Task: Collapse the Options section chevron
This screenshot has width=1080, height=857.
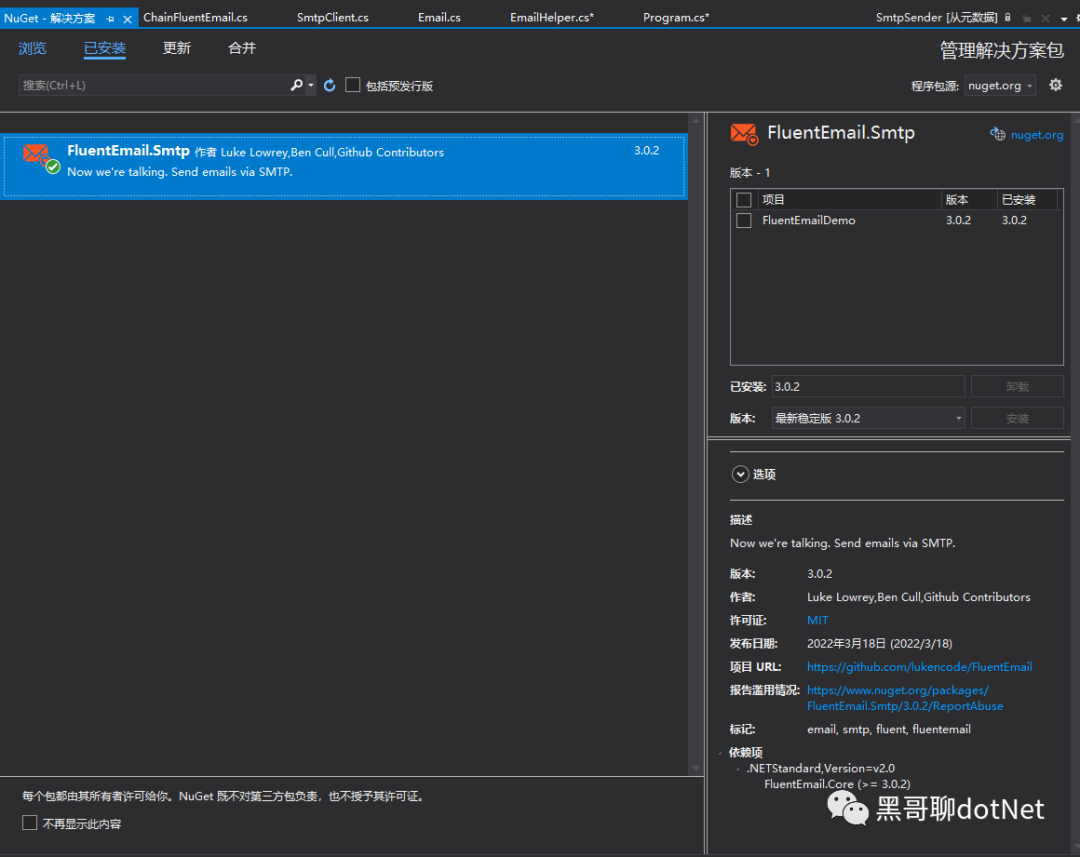Action: 740,474
